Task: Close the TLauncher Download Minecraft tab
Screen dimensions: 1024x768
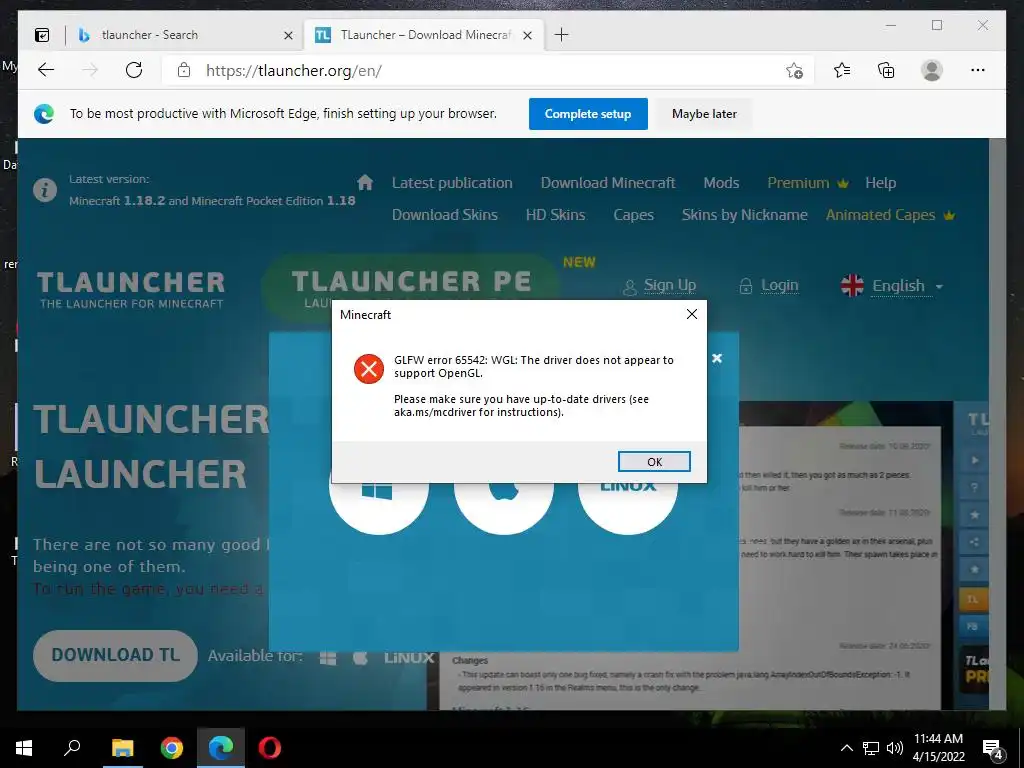Action: coord(528,35)
